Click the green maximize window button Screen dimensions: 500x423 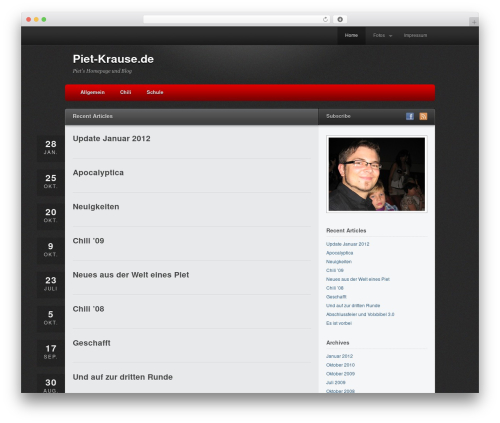(44, 19)
